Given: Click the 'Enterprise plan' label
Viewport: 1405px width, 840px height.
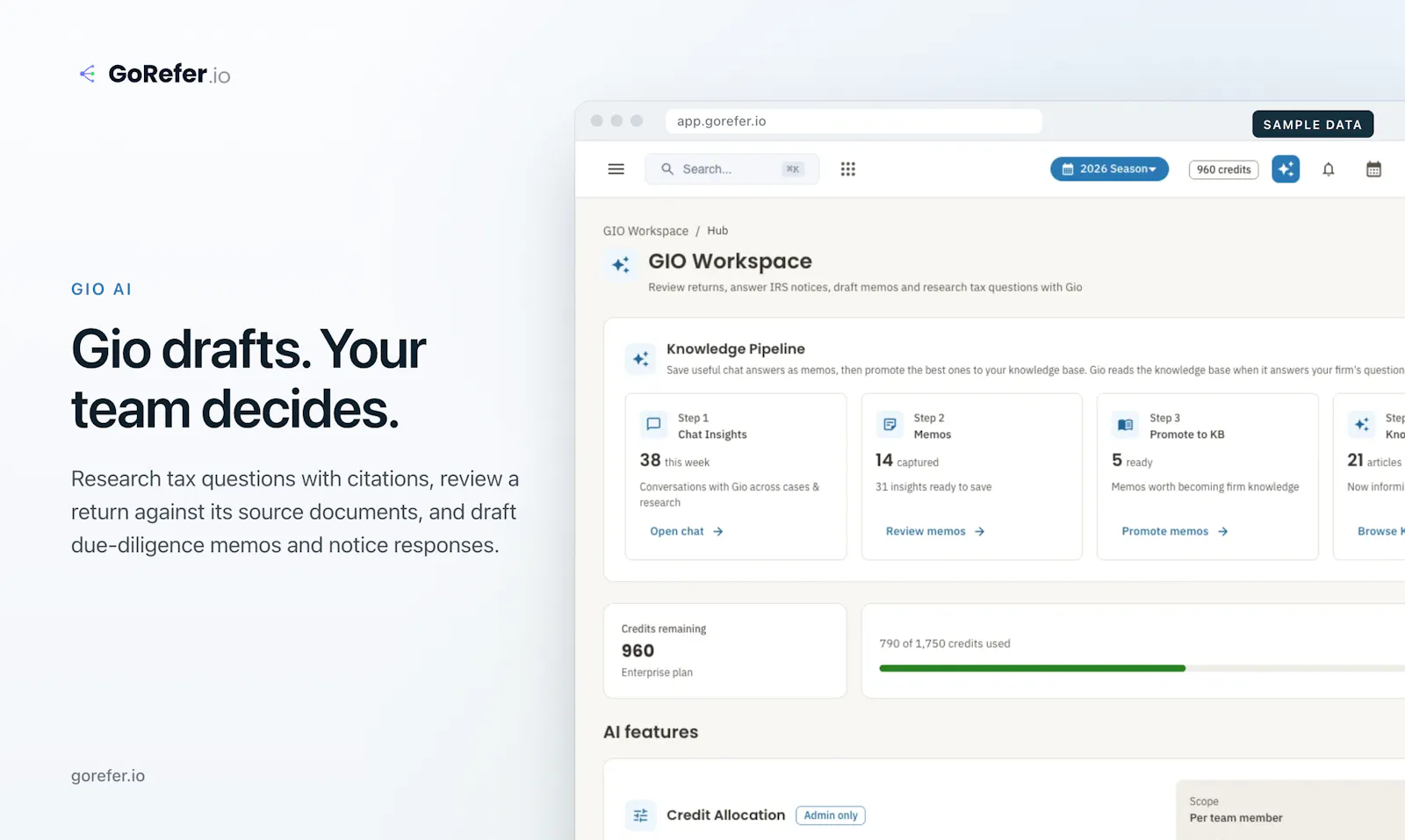Looking at the screenshot, I should 657,672.
